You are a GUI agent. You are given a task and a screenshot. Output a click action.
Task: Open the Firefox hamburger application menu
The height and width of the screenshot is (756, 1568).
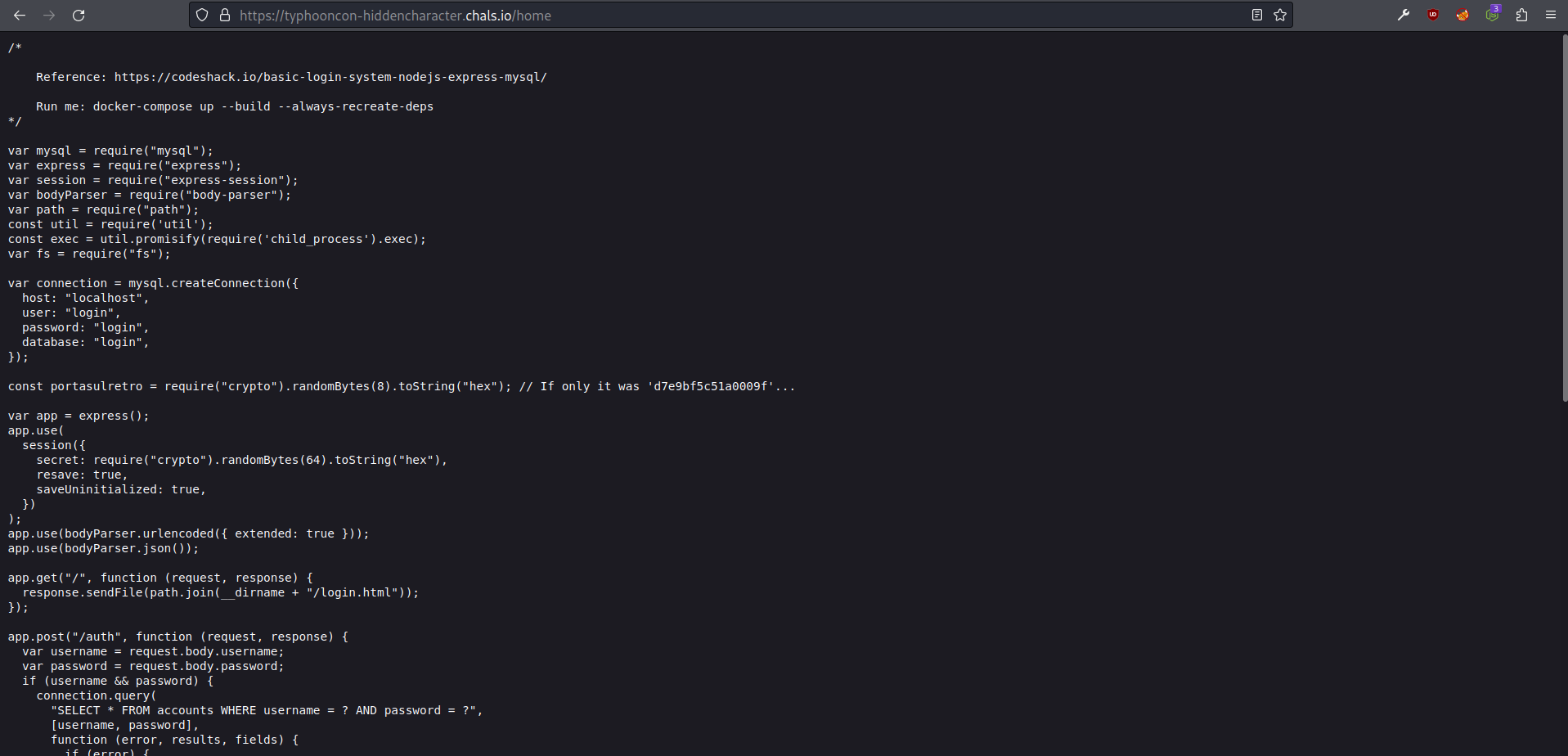coord(1551,16)
